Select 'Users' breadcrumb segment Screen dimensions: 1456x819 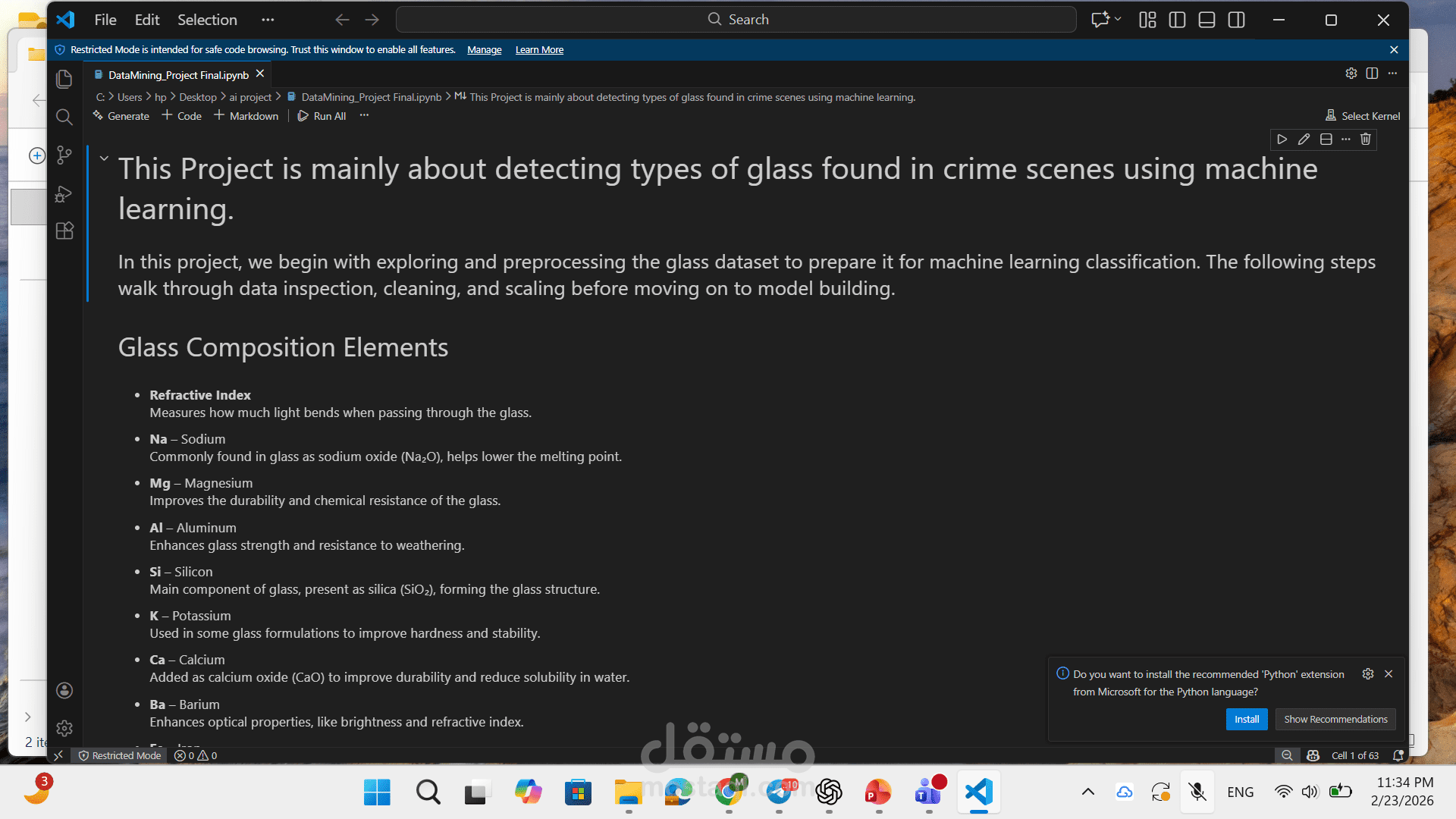[x=130, y=97]
